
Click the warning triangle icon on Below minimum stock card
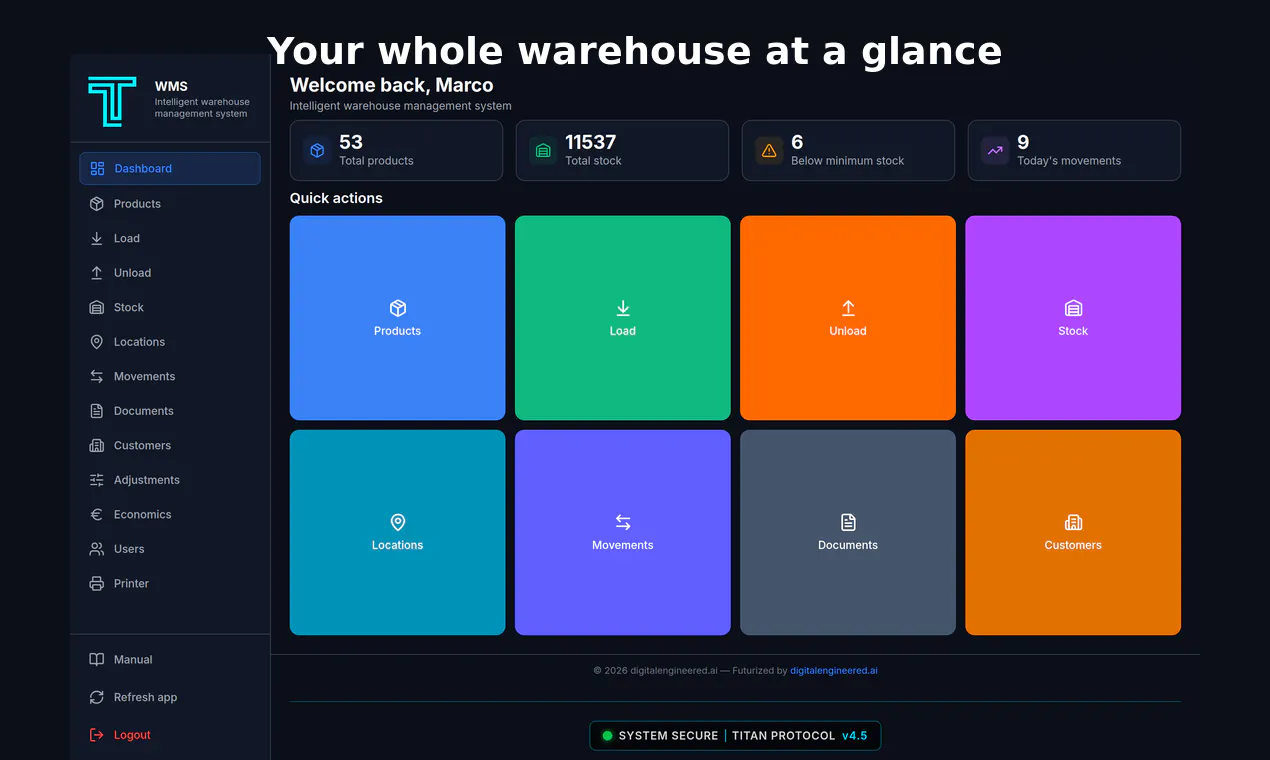pyautogui.click(x=769, y=150)
